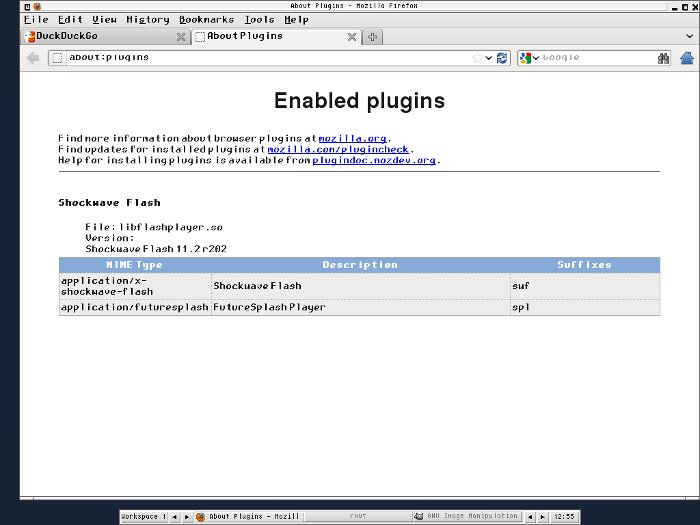Open the View menu
Screen dimensions: 700x525
[x=104, y=20]
